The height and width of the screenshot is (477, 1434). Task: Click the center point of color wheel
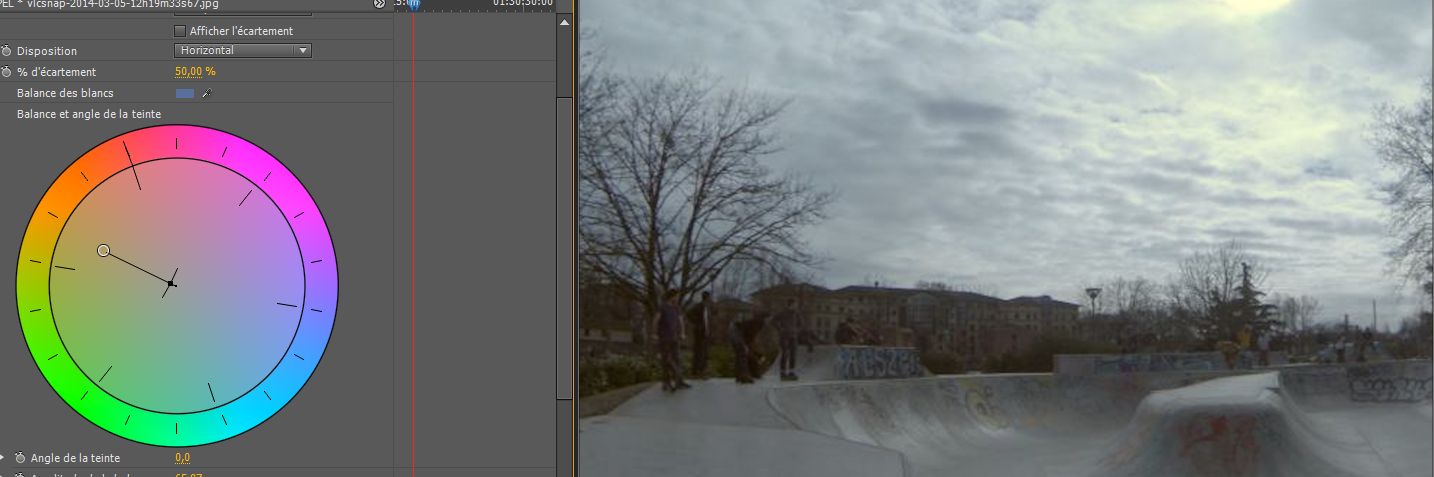pos(171,285)
